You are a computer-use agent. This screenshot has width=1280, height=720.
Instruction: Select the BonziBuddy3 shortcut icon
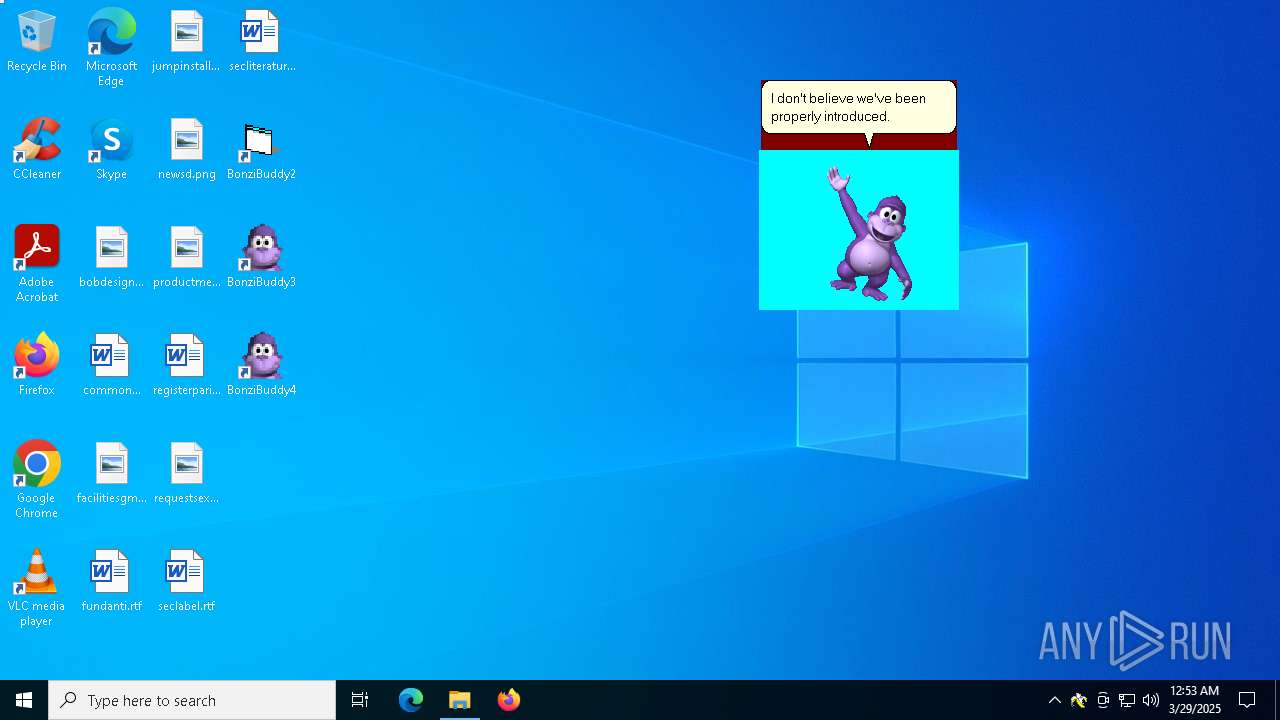click(261, 257)
